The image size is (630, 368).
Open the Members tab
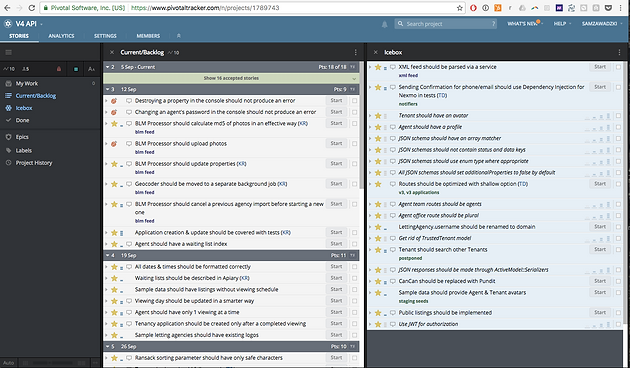click(x=148, y=36)
